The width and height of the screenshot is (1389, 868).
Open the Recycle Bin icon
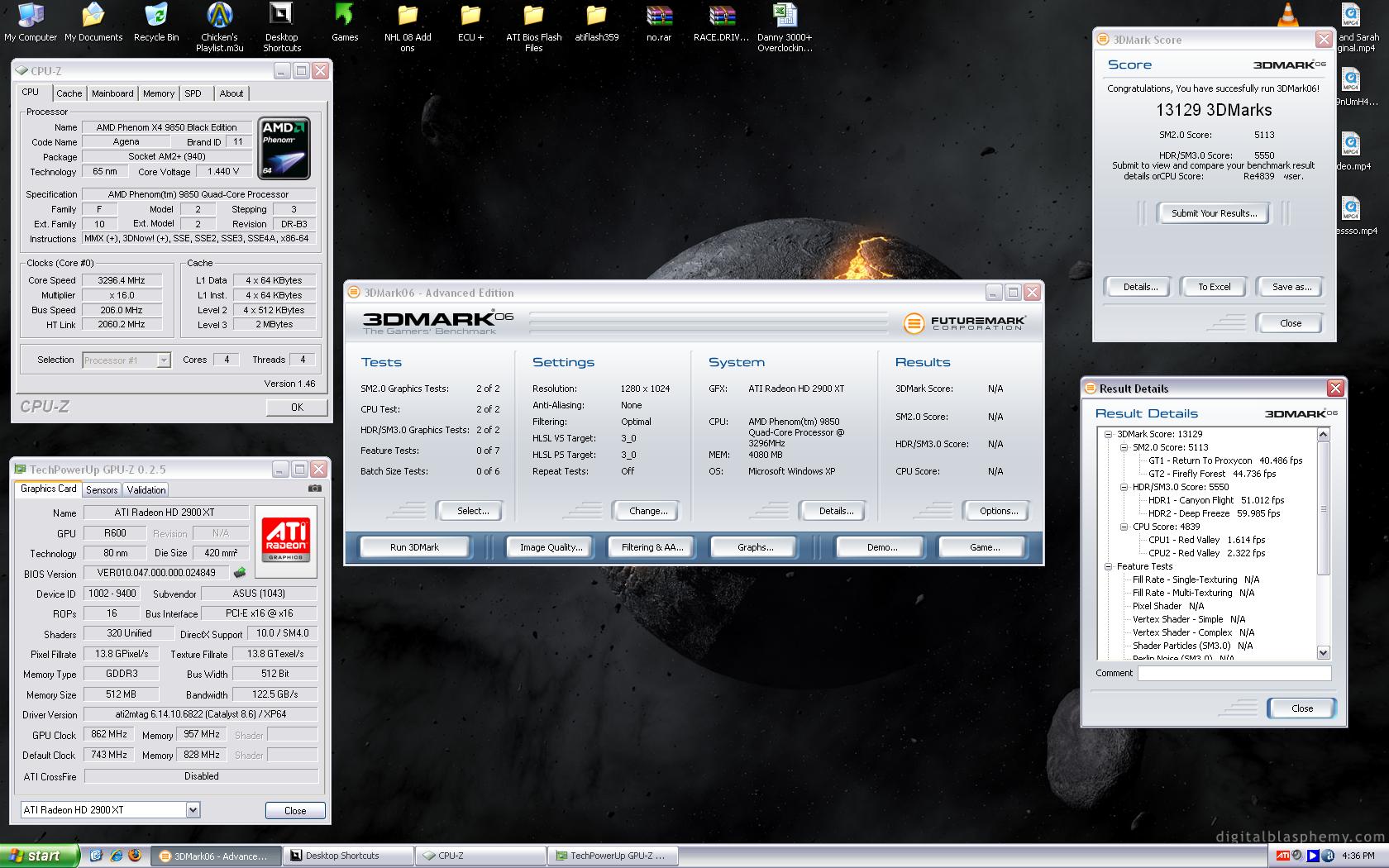[x=156, y=22]
